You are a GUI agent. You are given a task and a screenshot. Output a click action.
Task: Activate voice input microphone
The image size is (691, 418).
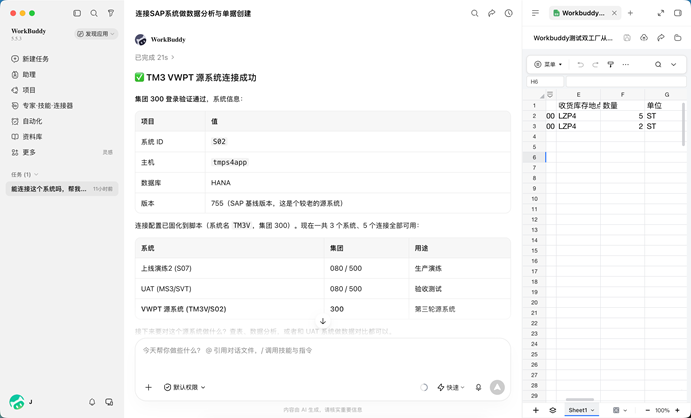coord(478,387)
